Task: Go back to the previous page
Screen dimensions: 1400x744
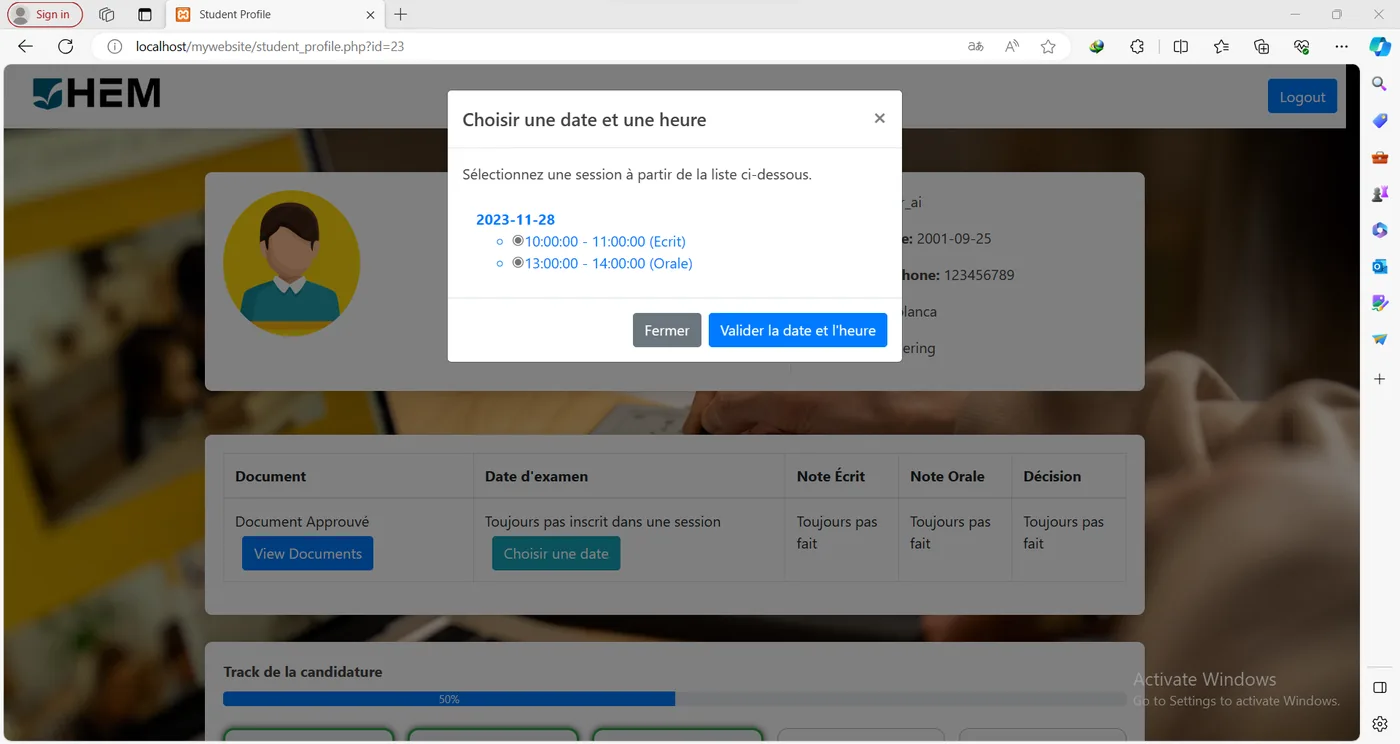Action: coord(26,46)
